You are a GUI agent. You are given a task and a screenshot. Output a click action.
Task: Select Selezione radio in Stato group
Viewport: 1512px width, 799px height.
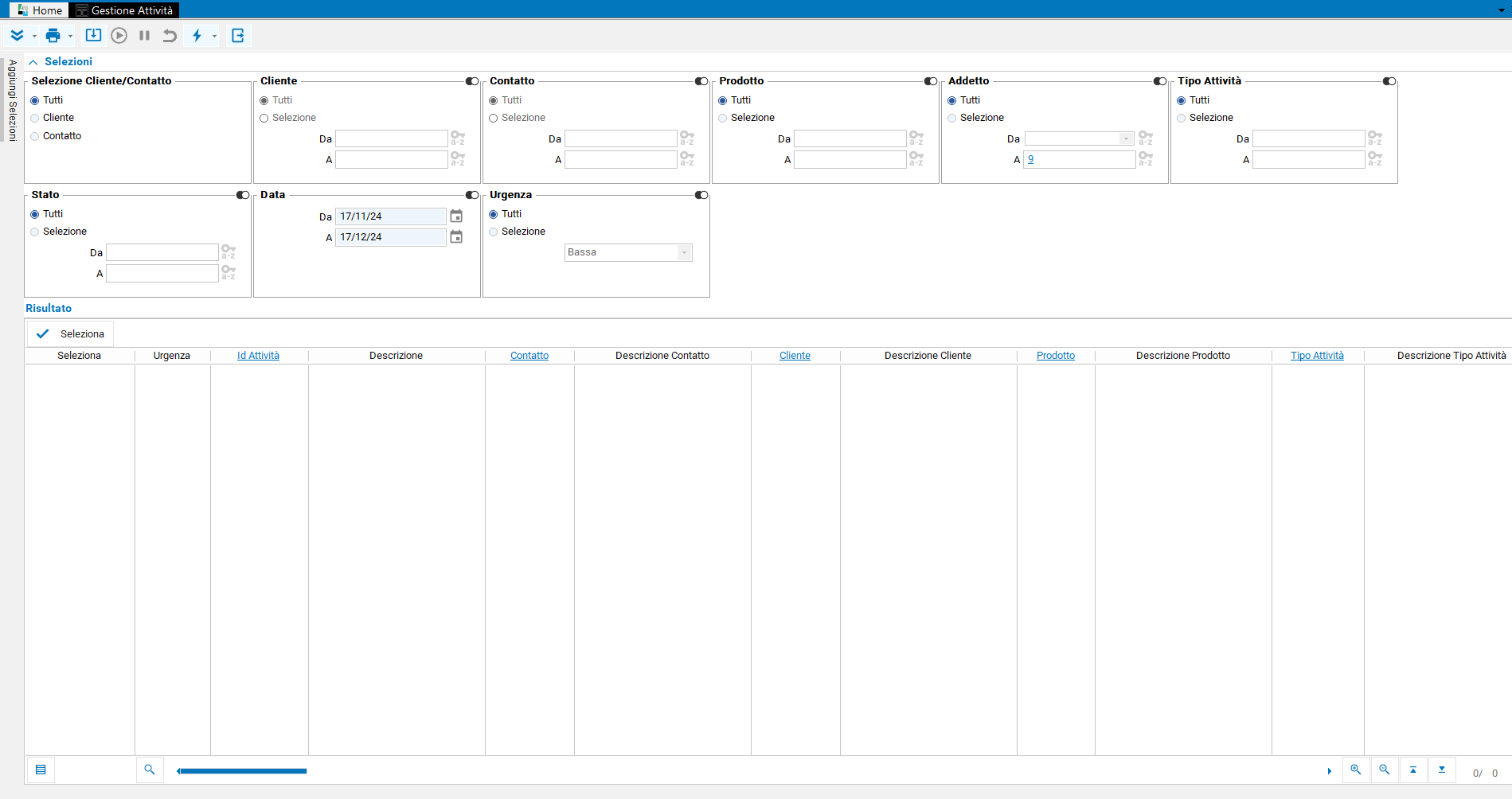coord(34,232)
